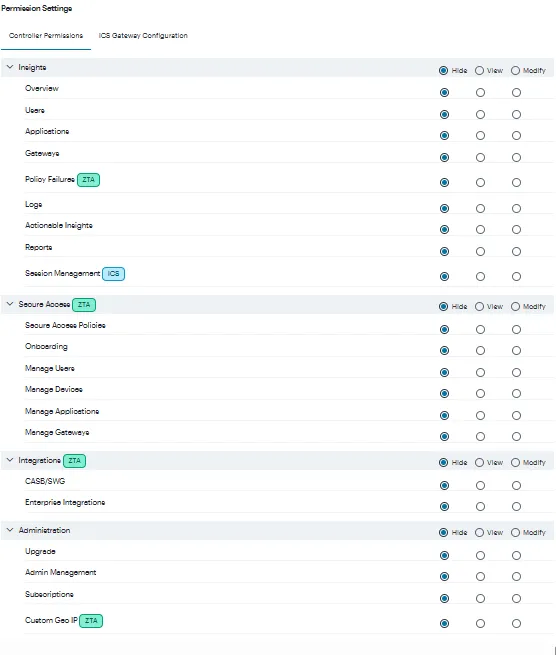Set Integrations section to View
The width and height of the screenshot is (556, 655).
480,462
